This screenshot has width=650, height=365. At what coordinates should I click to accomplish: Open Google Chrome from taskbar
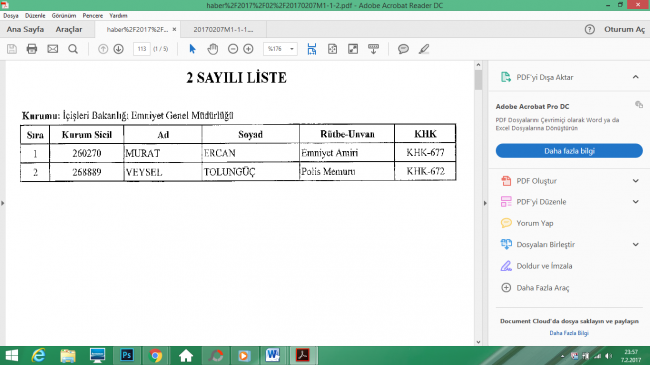(x=155, y=355)
